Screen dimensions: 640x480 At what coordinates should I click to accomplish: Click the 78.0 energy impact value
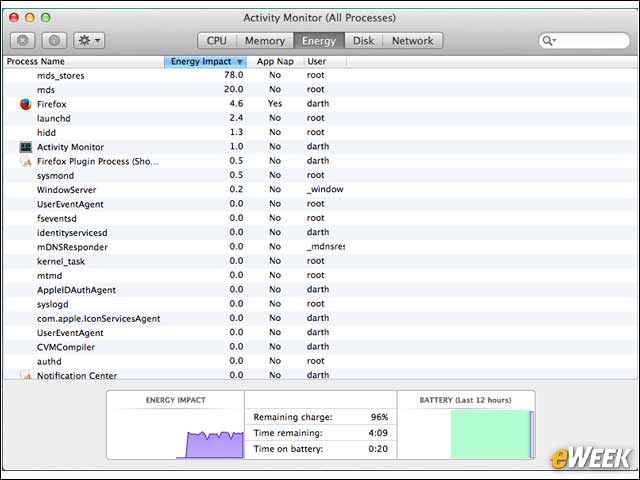(233, 75)
